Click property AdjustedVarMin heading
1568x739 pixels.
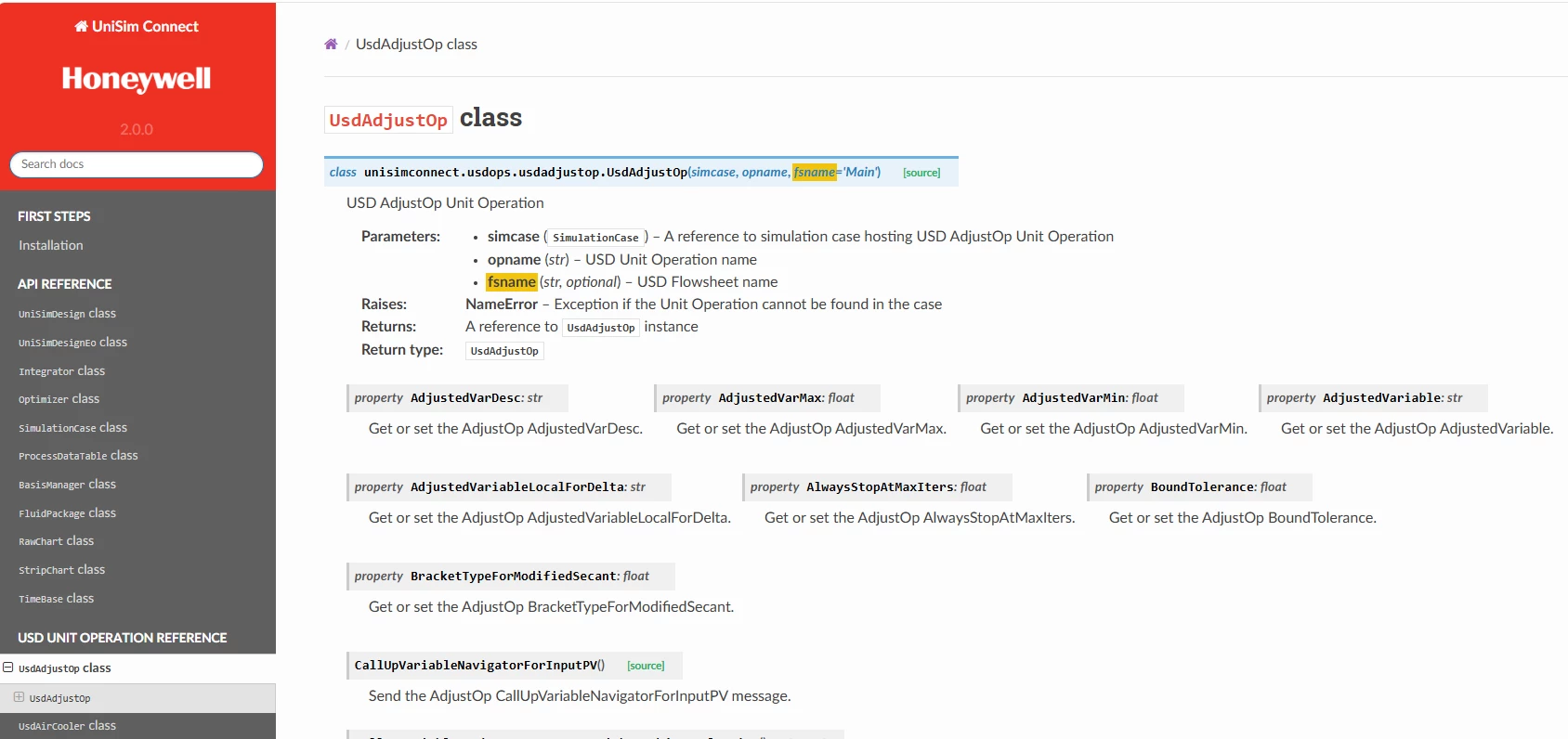coord(1071,397)
